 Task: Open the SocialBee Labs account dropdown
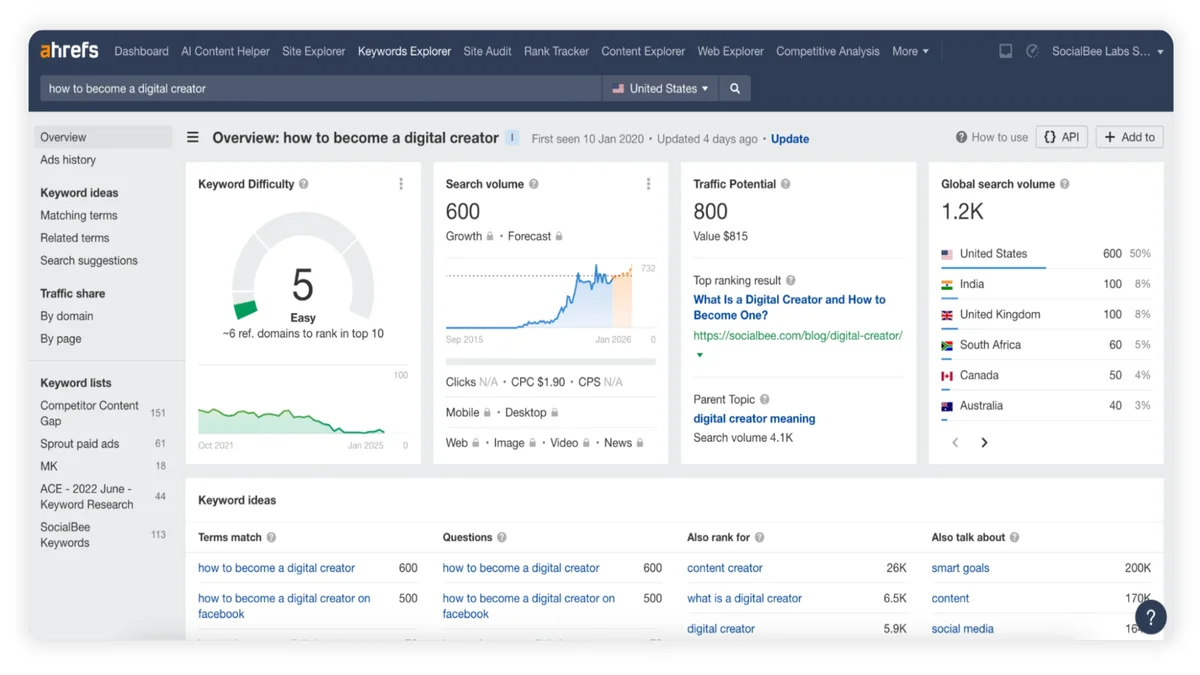pyautogui.click(x=1105, y=51)
